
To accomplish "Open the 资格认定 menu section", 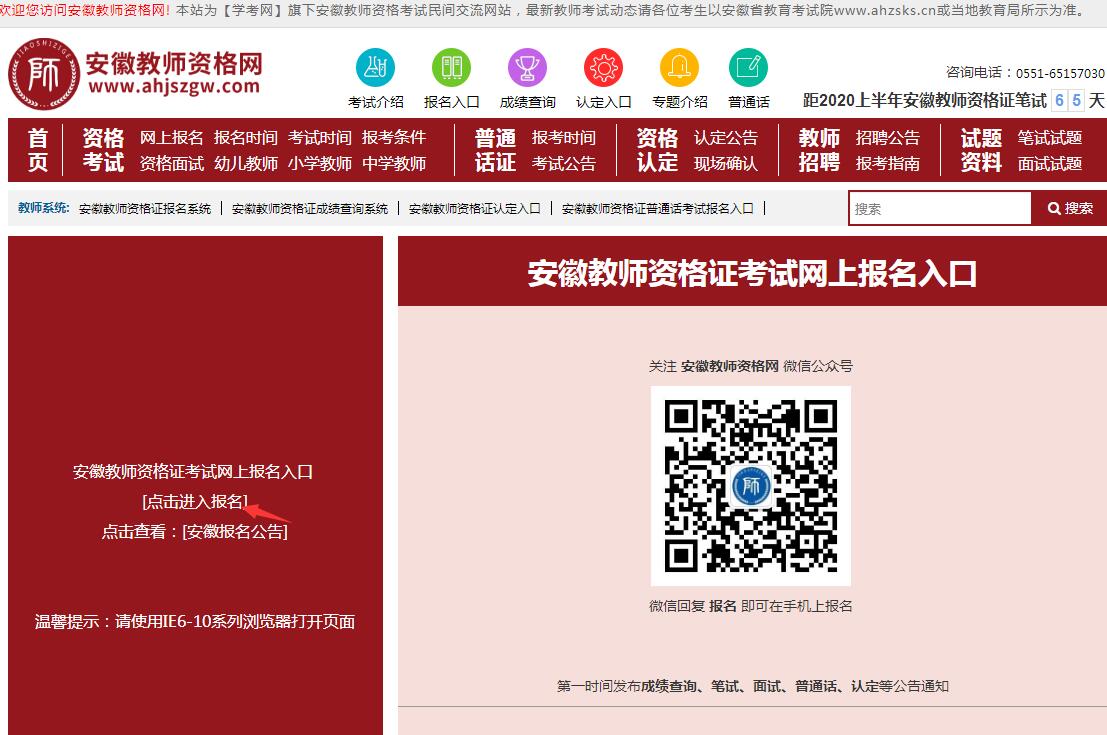I will coord(657,150).
